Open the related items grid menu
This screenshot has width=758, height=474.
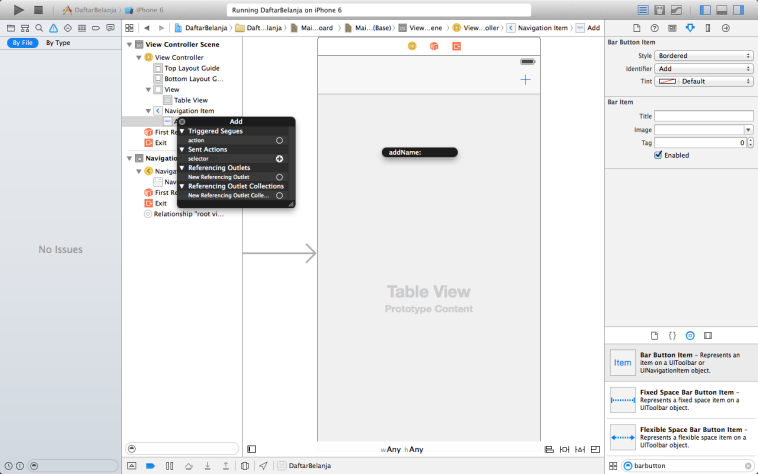pos(129,28)
